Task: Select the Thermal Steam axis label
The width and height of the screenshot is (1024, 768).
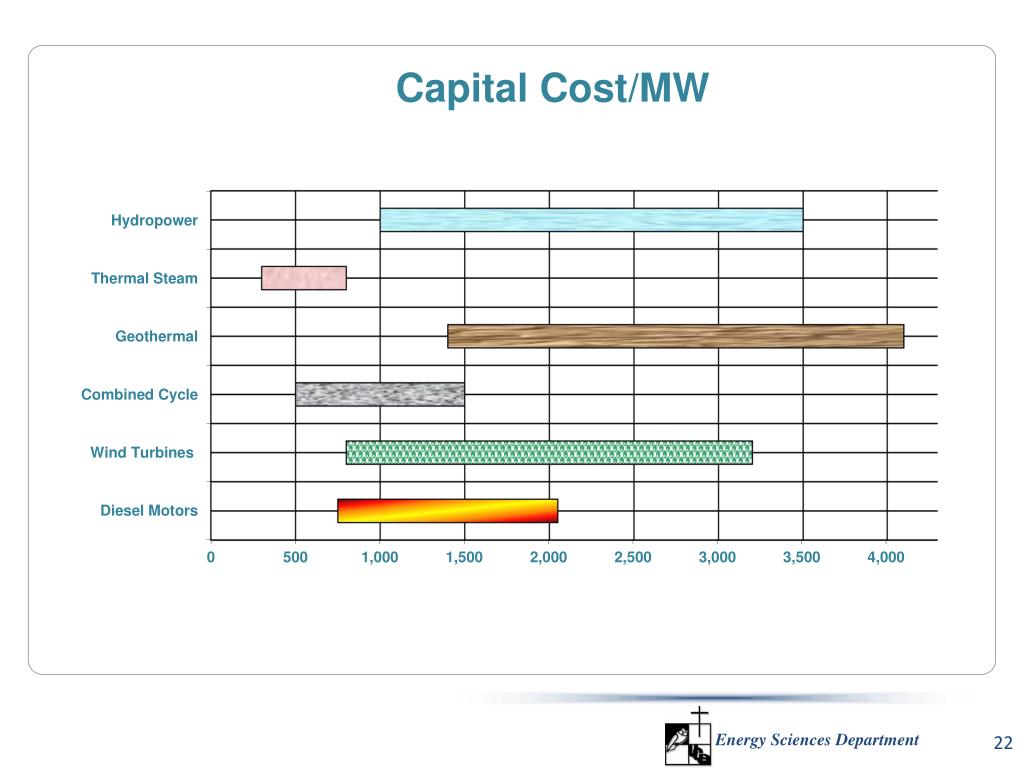Action: 144,278
